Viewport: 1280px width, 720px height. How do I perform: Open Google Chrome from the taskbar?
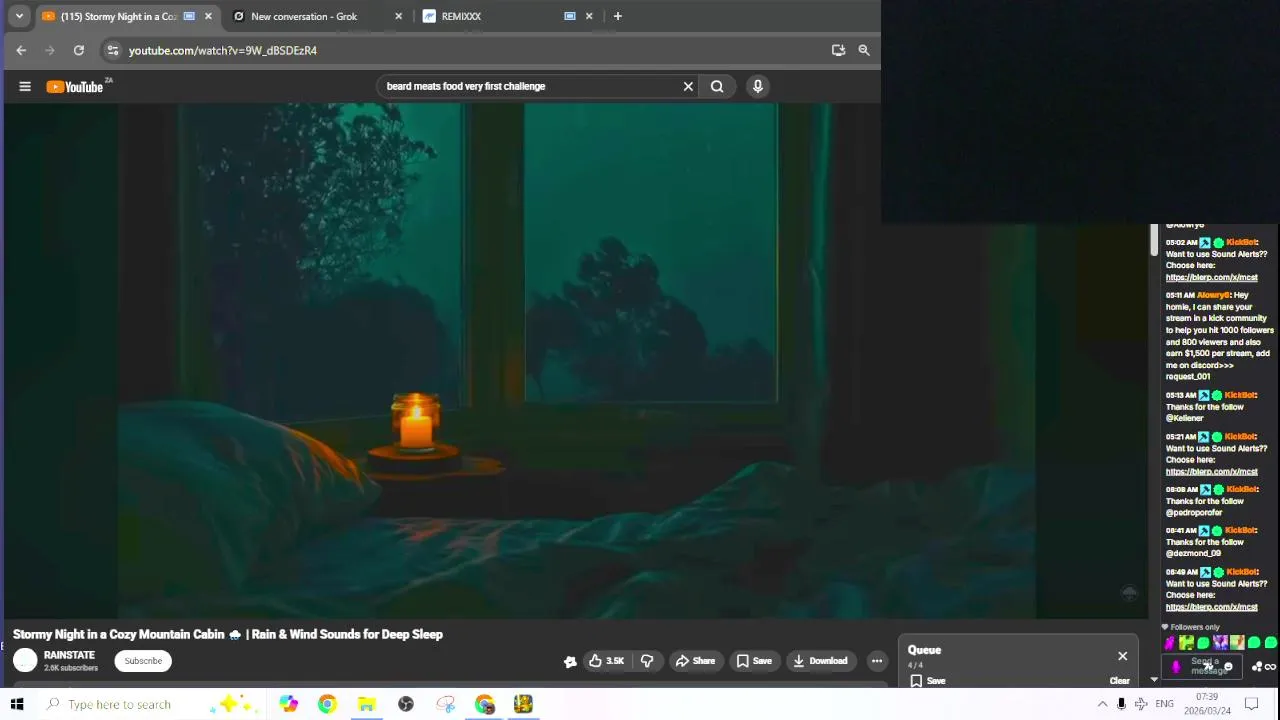pos(327,704)
